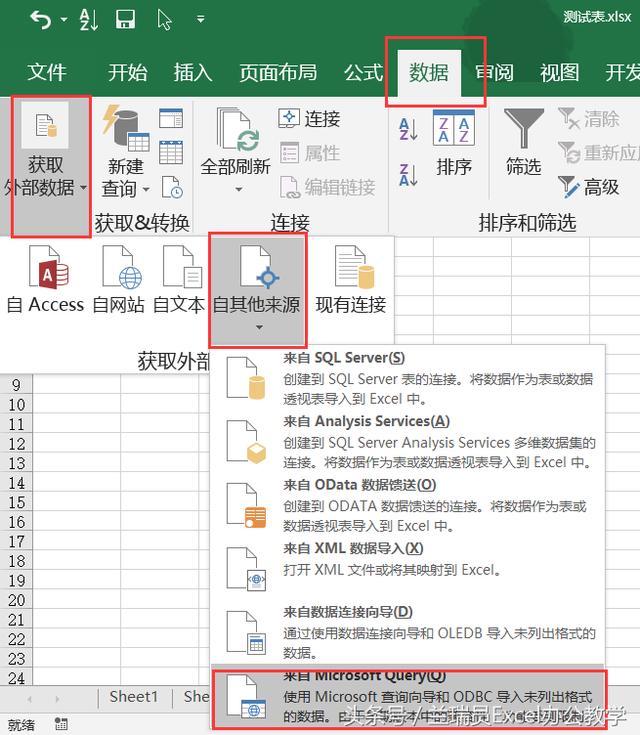Click the From Table grid icon
Screen dimensions: 640x735
(171, 152)
